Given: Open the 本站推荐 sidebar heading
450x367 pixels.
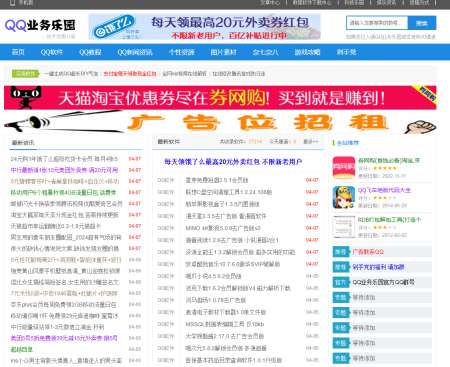Looking at the screenshot, I should point(348,143).
